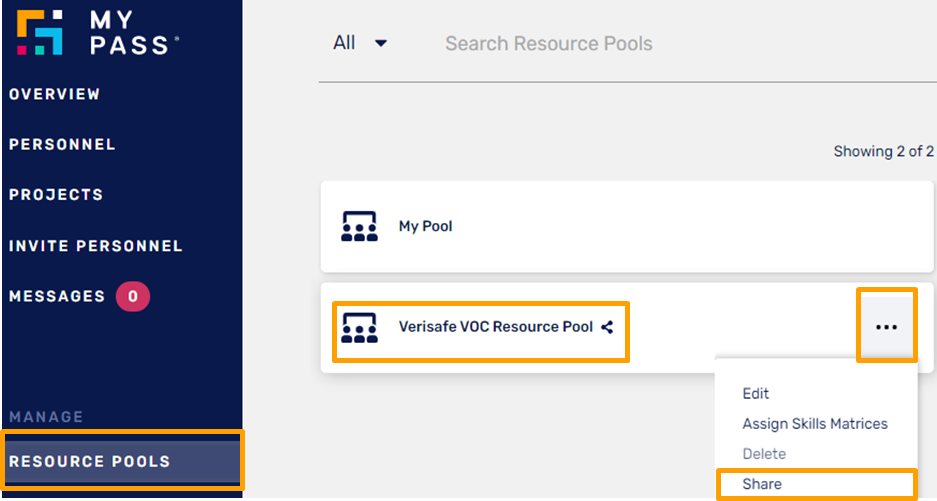The image size is (937, 501).
Task: Choose Share from the context menu
Action: pyautogui.click(x=762, y=484)
